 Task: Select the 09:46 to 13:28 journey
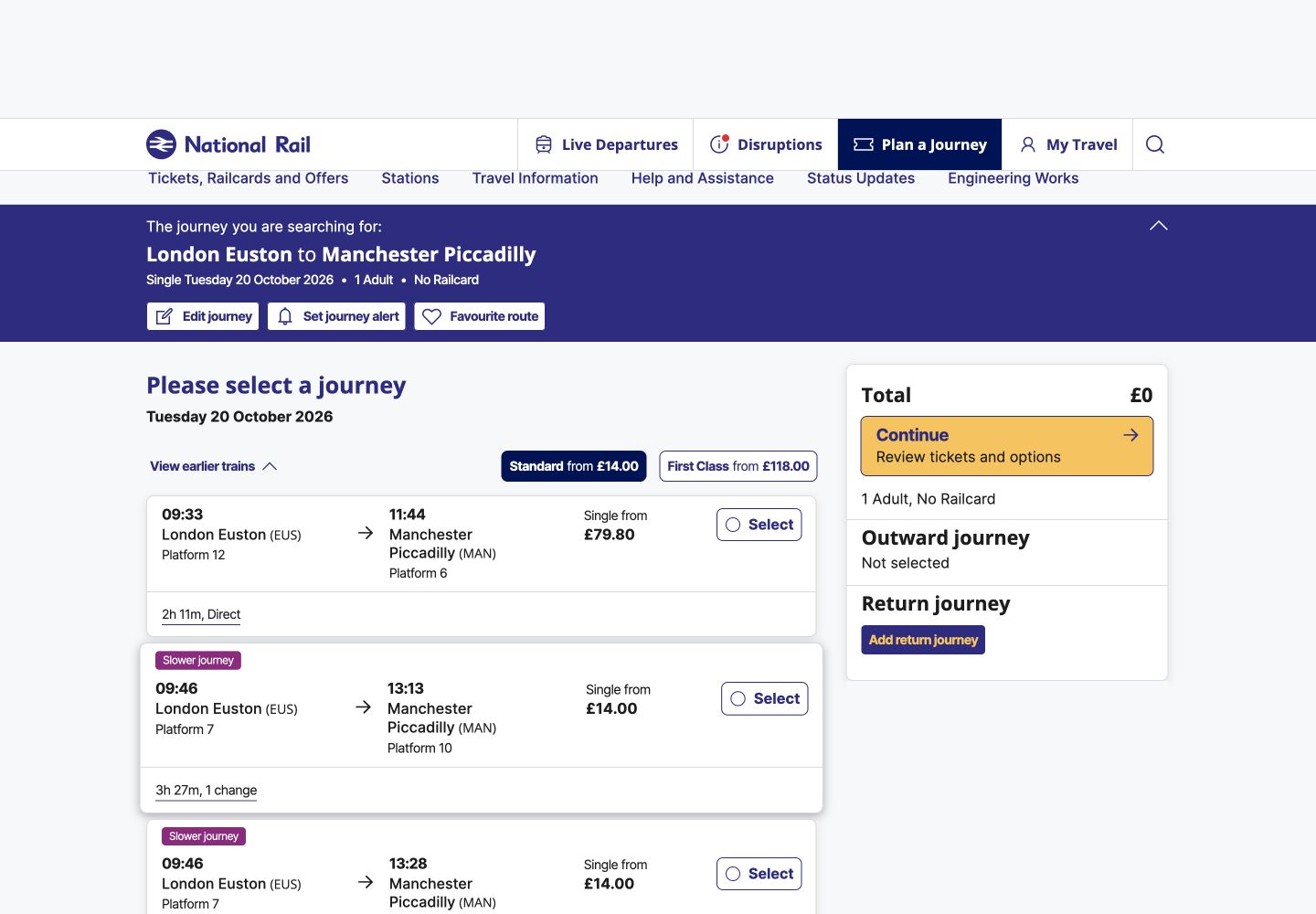click(759, 874)
